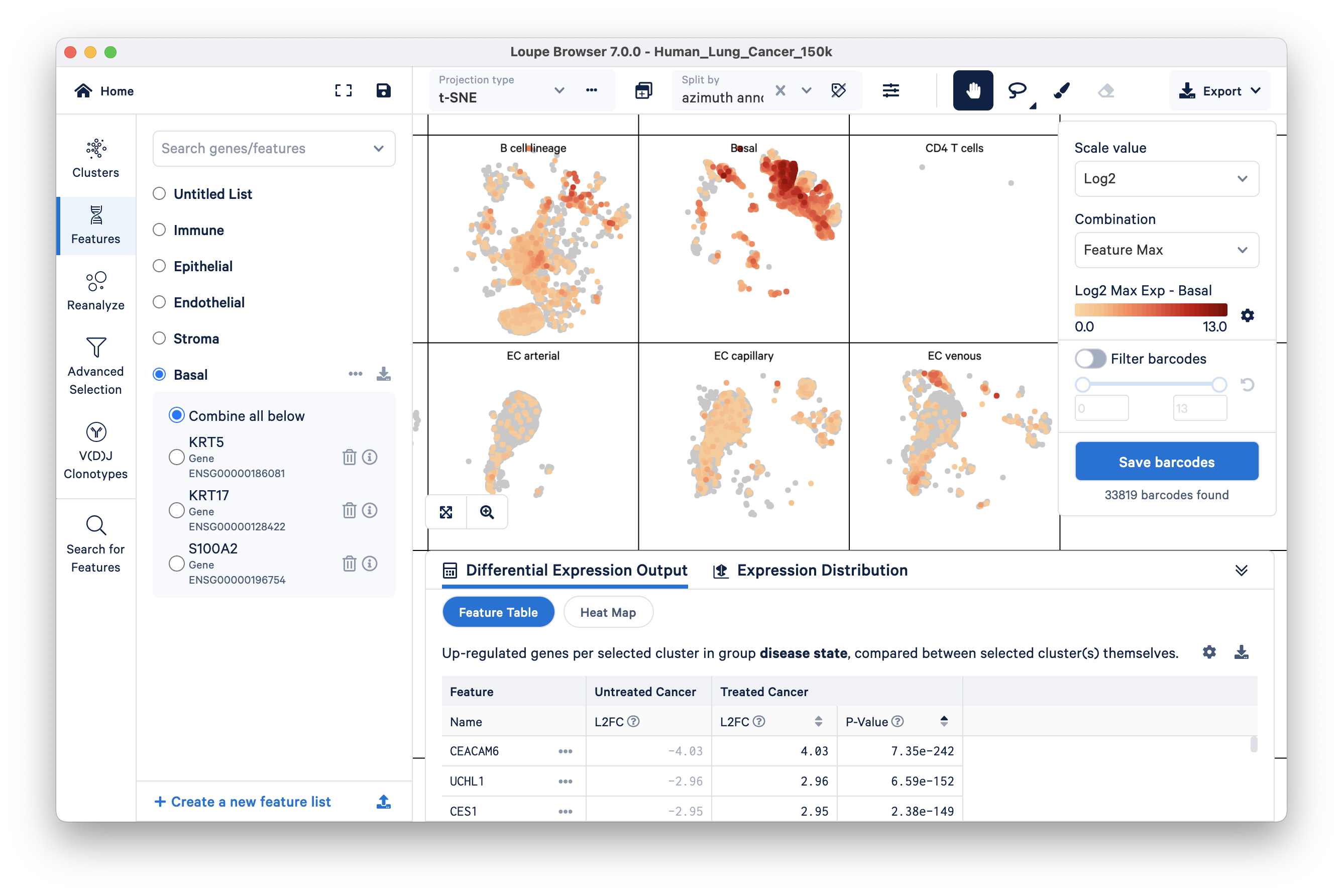1343x896 pixels.
Task: Select the KRT5 gene radio button
Action: pos(177,457)
